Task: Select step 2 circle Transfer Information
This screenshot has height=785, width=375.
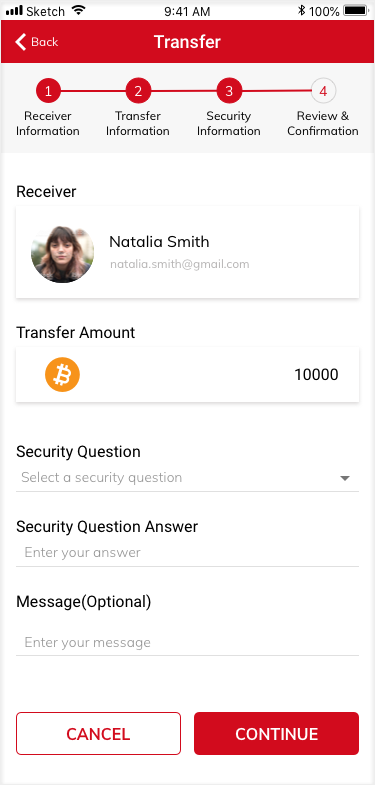Action: 138,91
